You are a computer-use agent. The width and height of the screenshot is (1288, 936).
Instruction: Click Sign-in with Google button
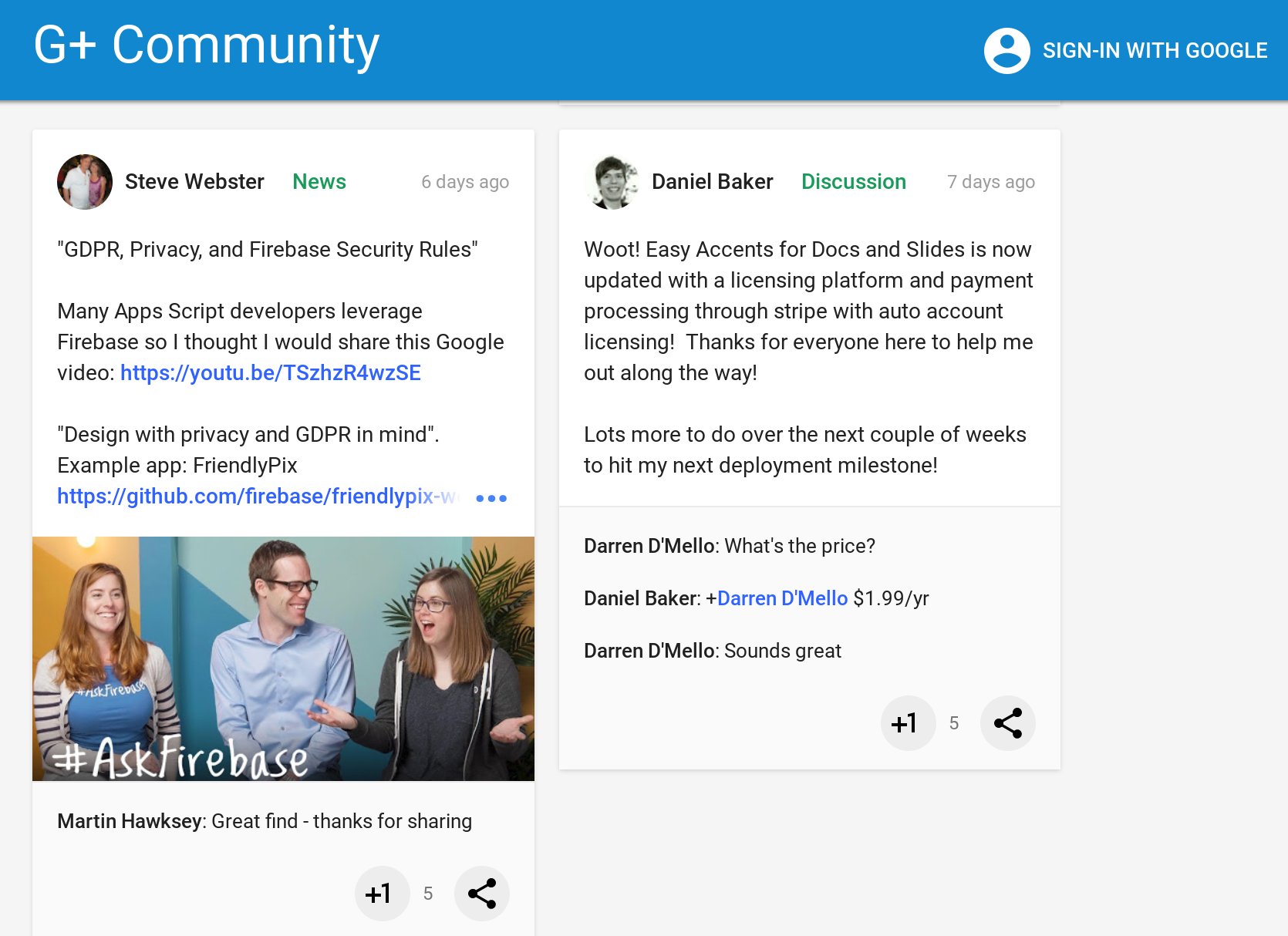click(x=1154, y=51)
